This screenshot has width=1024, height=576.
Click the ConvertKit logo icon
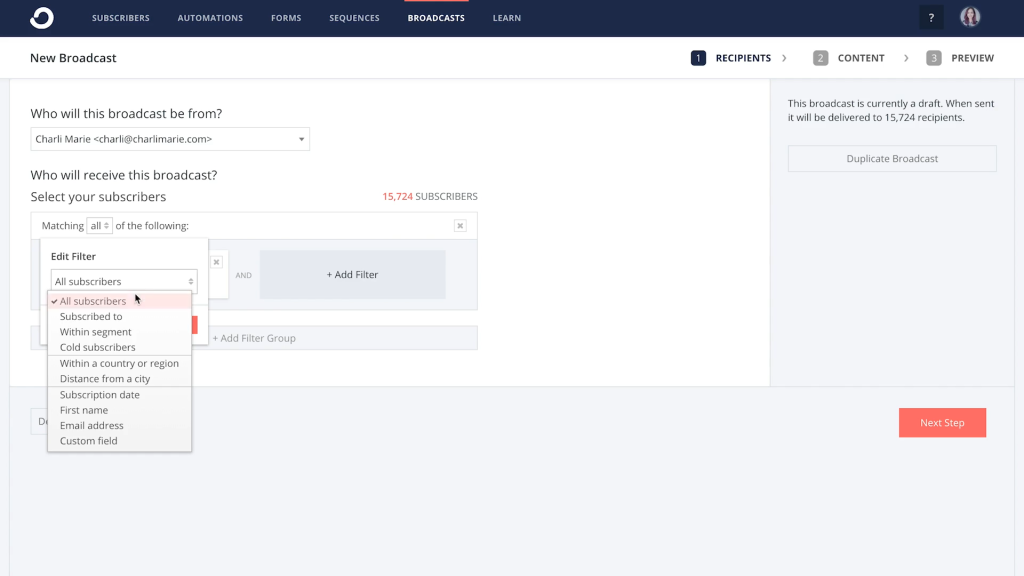(41, 18)
